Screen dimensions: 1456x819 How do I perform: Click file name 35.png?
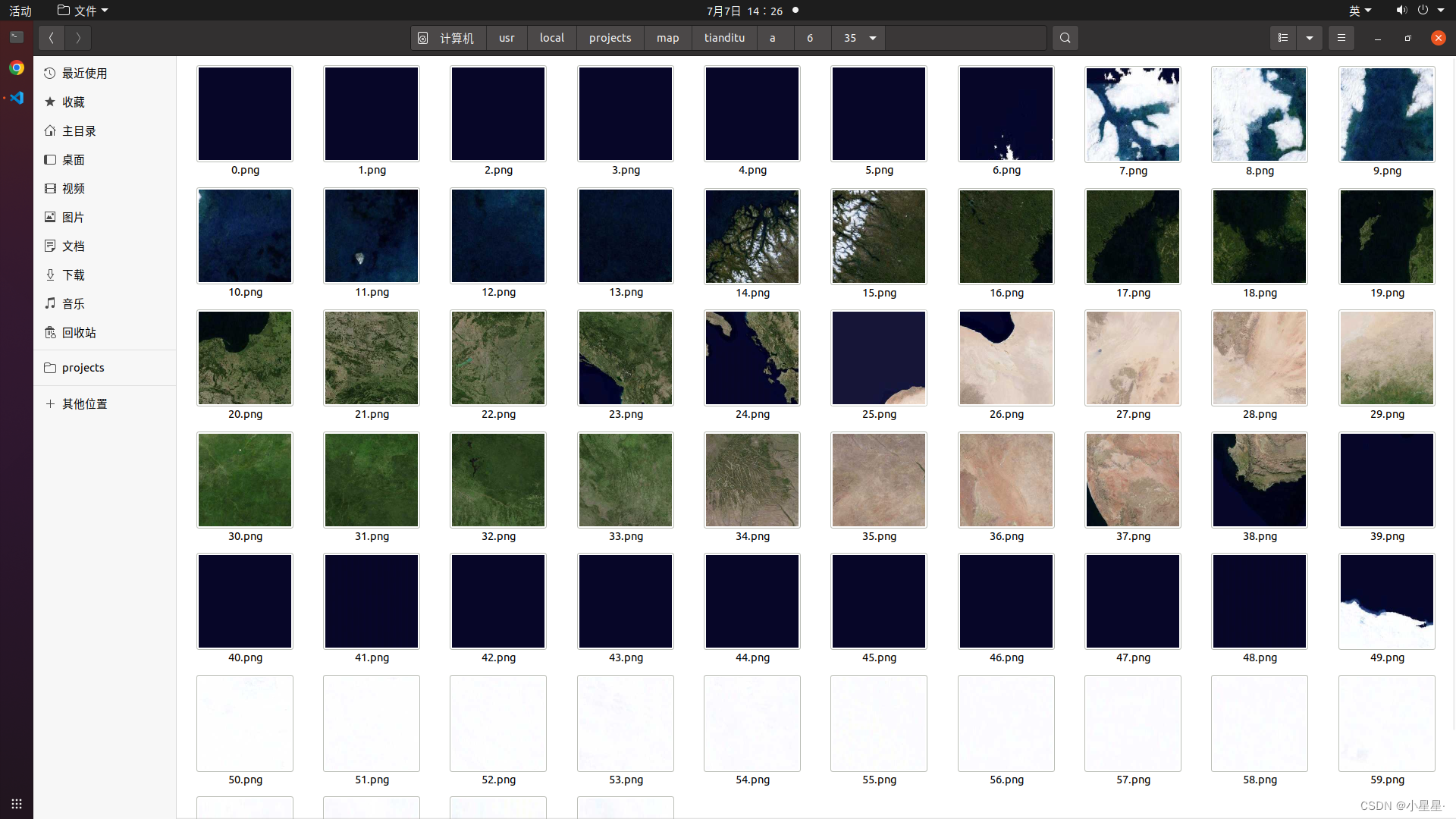pyautogui.click(x=879, y=536)
